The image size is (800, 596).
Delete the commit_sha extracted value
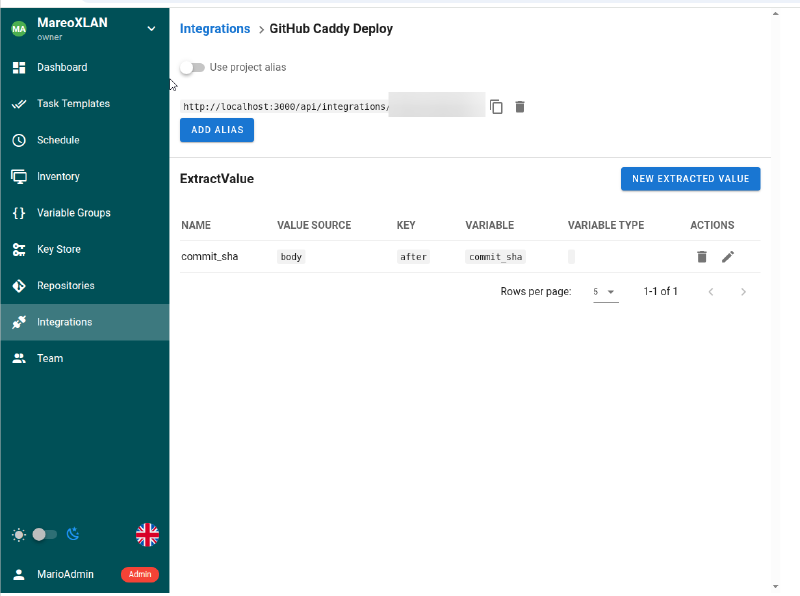click(702, 257)
